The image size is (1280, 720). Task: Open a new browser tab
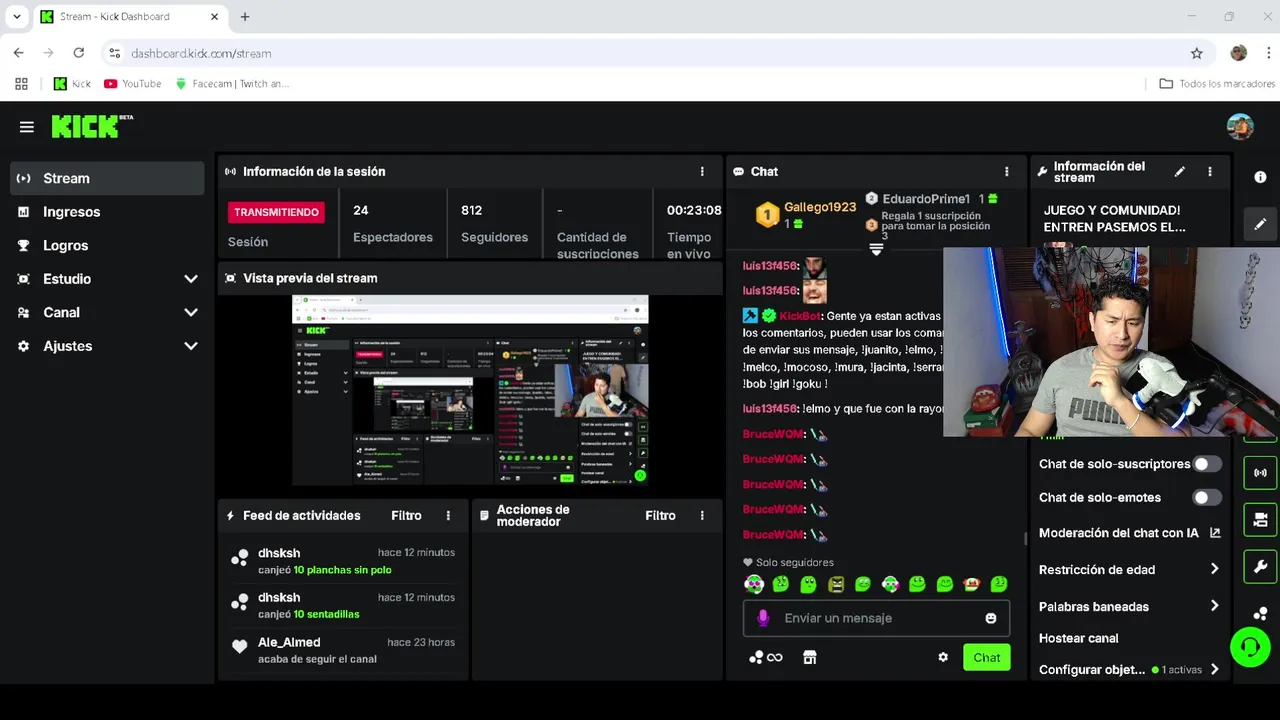pyautogui.click(x=245, y=17)
